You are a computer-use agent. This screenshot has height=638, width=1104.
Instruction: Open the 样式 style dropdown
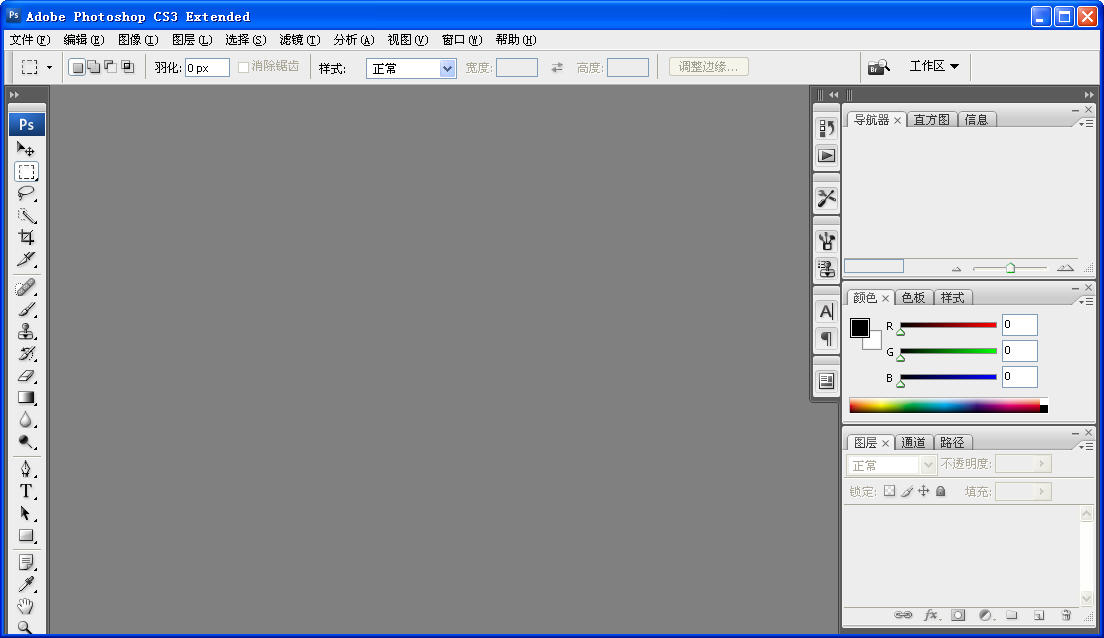(x=411, y=68)
